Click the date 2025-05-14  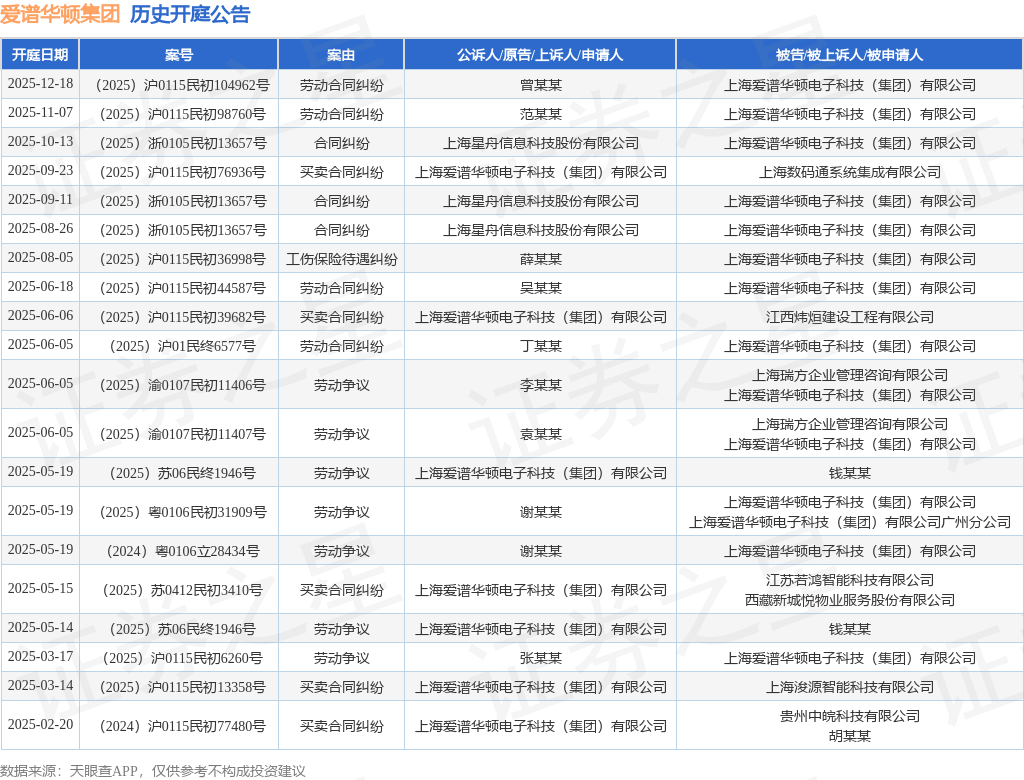tap(40, 628)
